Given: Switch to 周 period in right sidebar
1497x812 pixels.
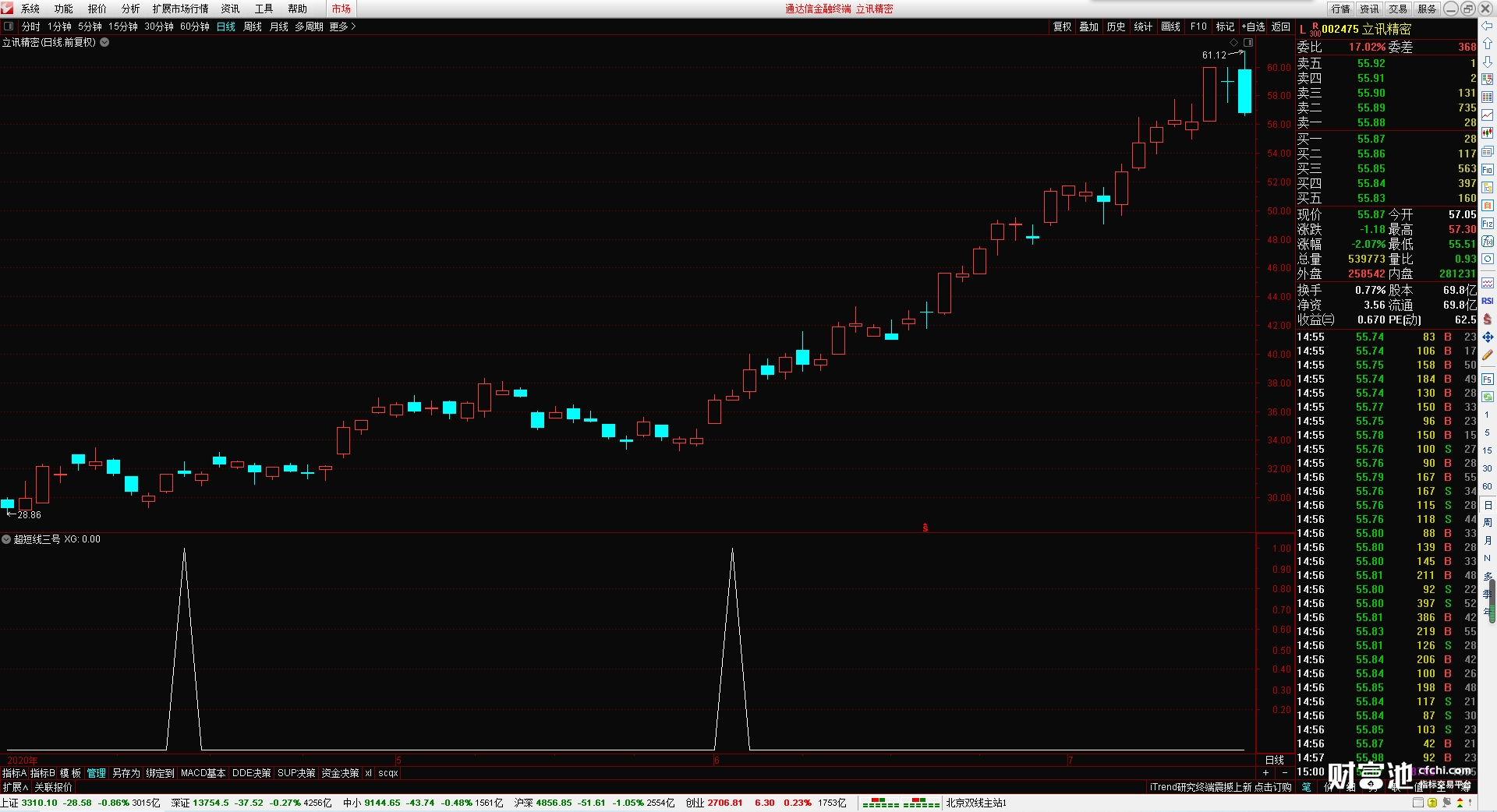Looking at the screenshot, I should (x=1488, y=522).
